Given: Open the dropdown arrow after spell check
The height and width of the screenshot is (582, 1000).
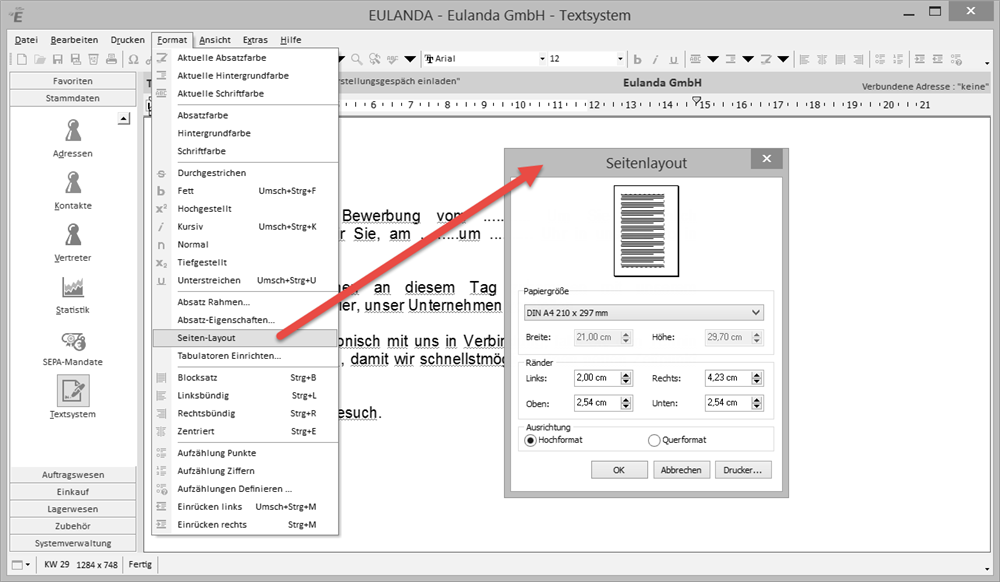Looking at the screenshot, I should [x=410, y=59].
